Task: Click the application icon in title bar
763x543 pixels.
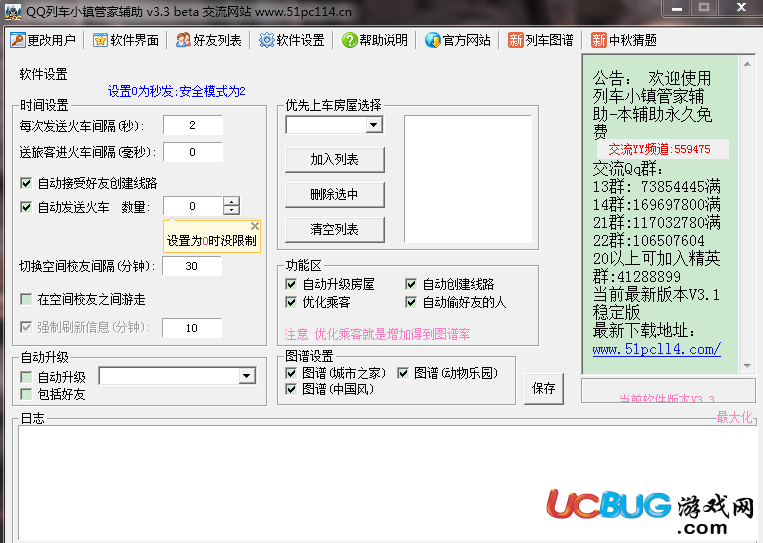Action: tap(13, 12)
